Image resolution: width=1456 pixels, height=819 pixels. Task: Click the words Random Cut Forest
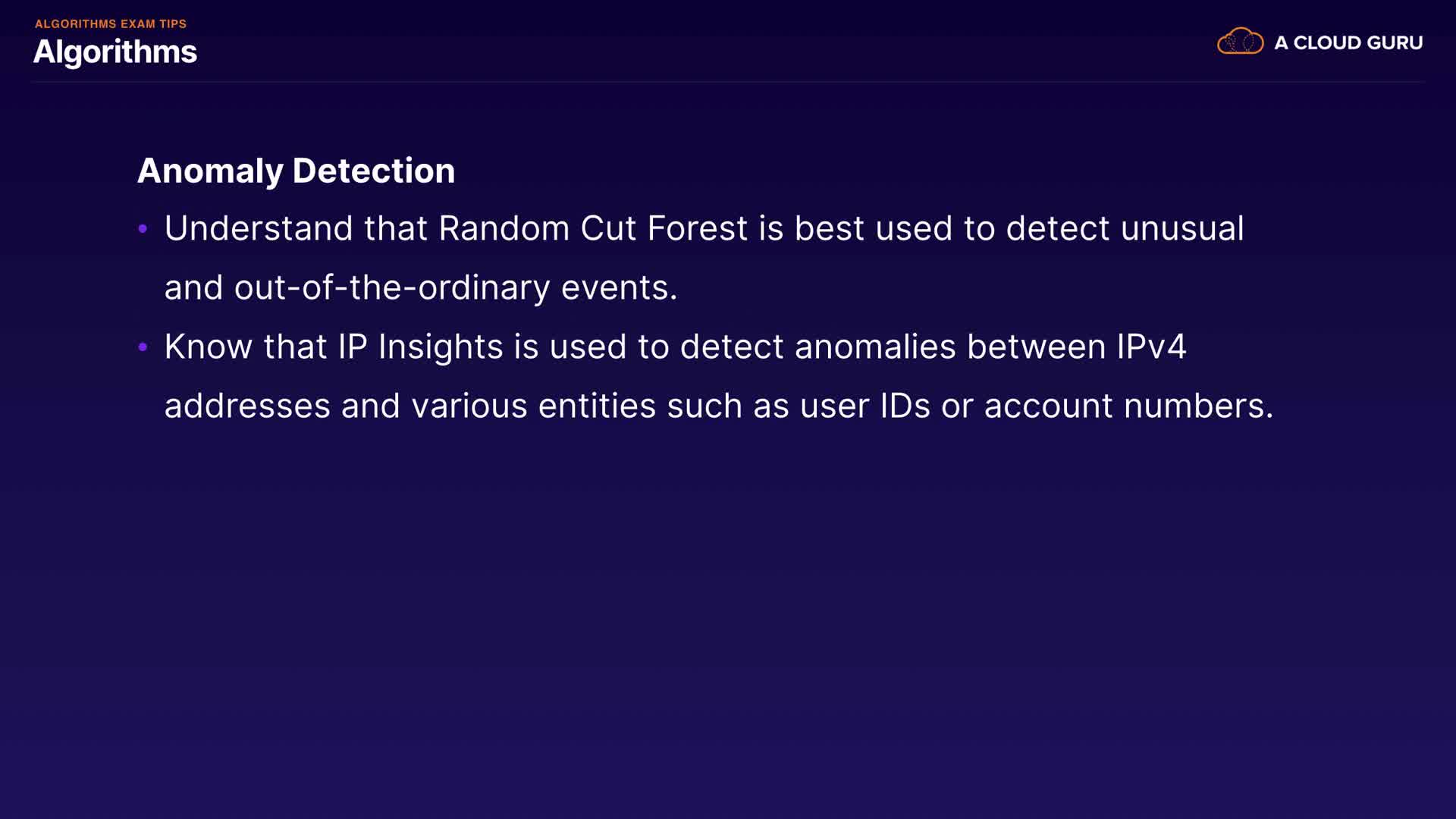tap(593, 228)
